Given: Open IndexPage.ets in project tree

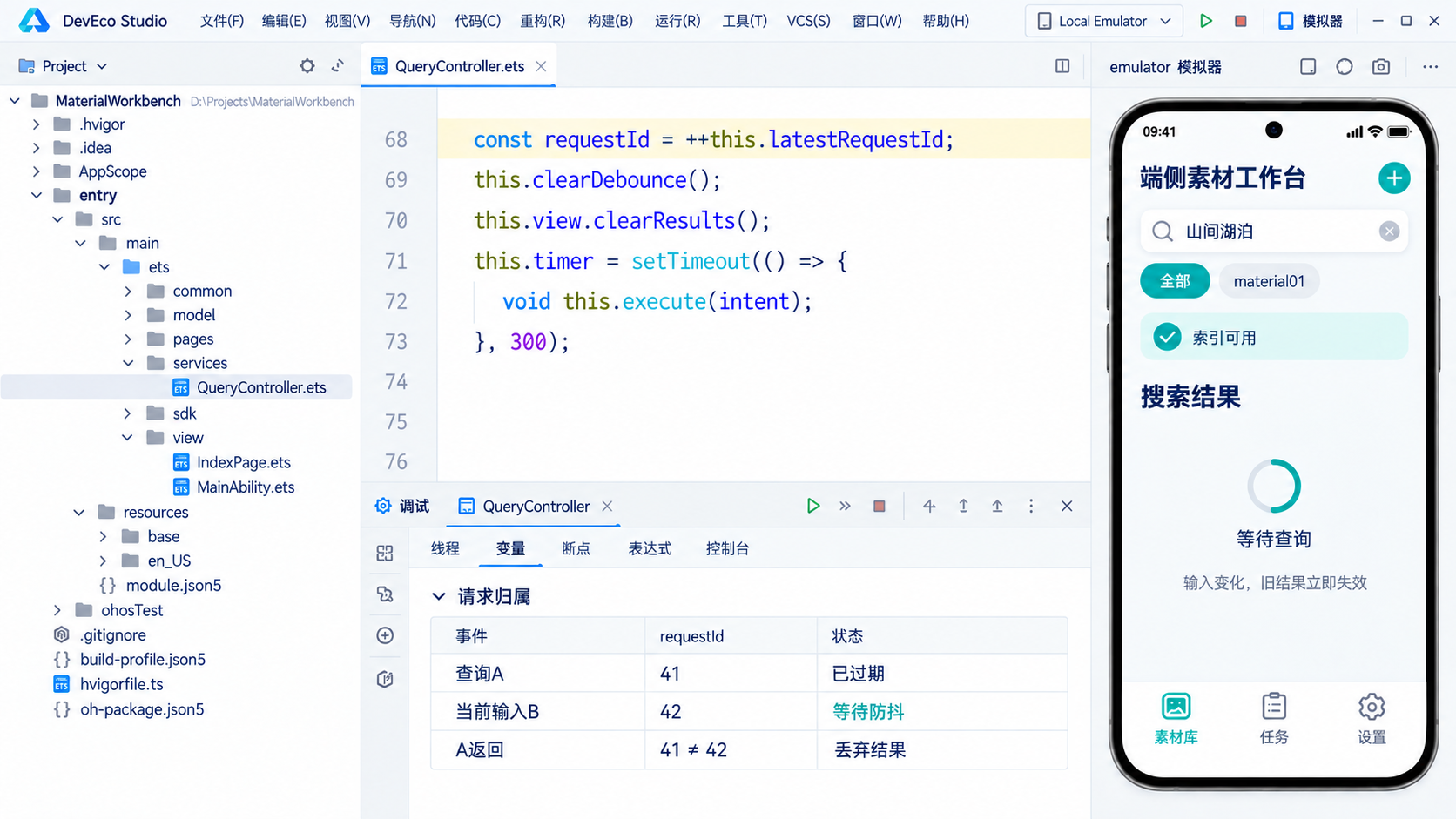Looking at the screenshot, I should (243, 462).
